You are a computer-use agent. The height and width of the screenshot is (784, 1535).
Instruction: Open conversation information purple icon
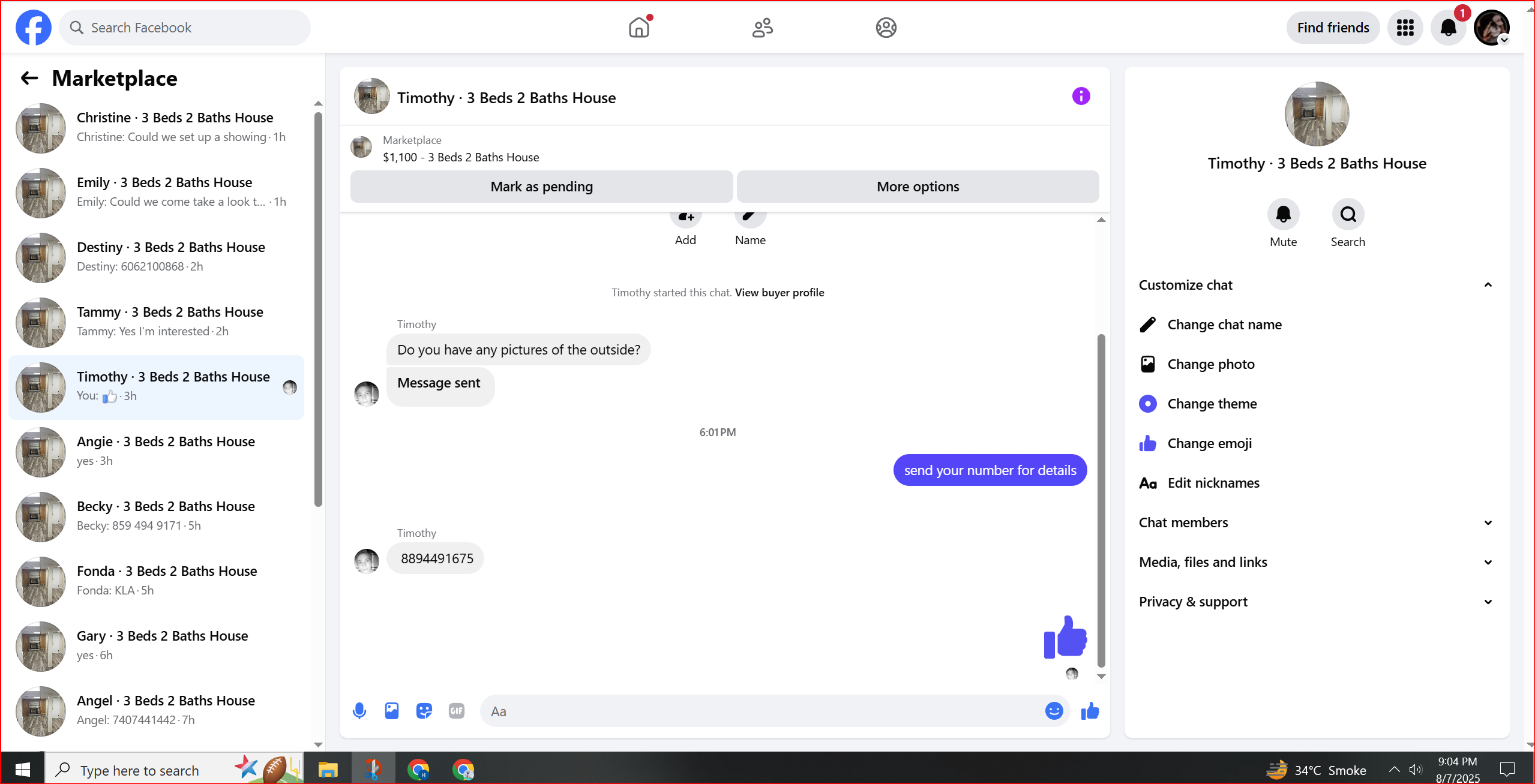(x=1081, y=96)
